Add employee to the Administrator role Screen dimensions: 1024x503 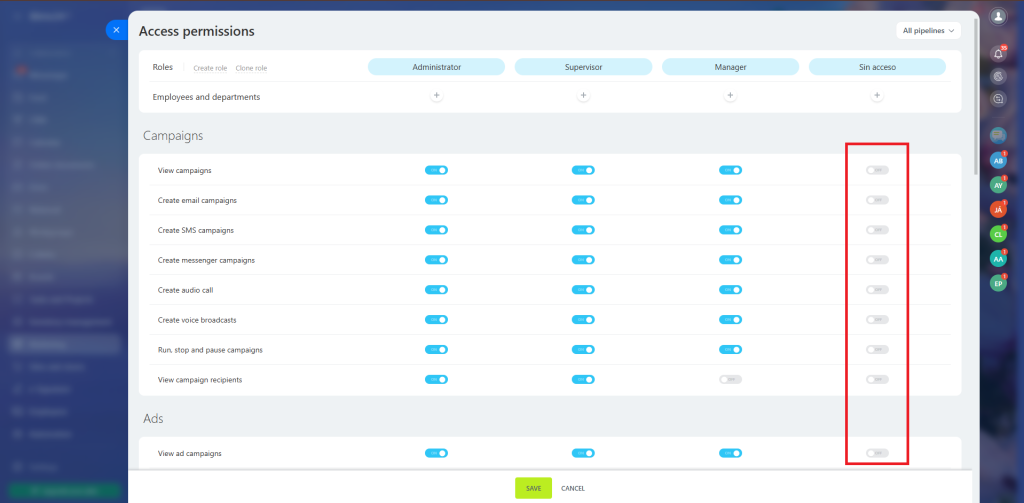click(x=436, y=96)
